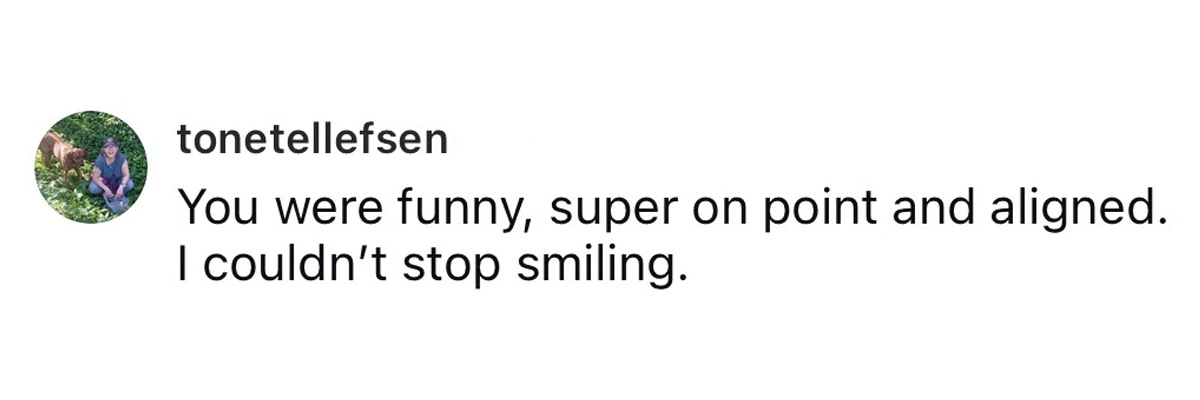Image resolution: width=1200 pixels, height=400 pixels.
Task: Click the word "smiling" in the comment
Action: (x=596, y=266)
